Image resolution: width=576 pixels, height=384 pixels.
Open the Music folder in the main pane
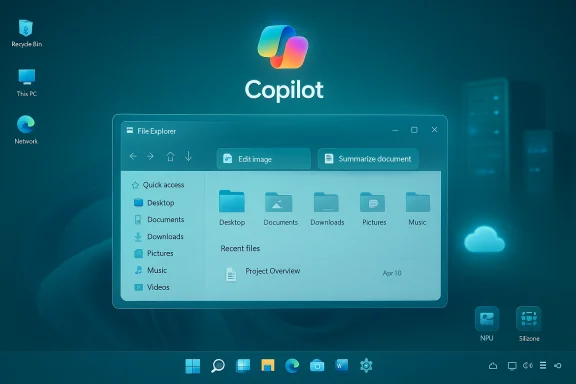417,209
